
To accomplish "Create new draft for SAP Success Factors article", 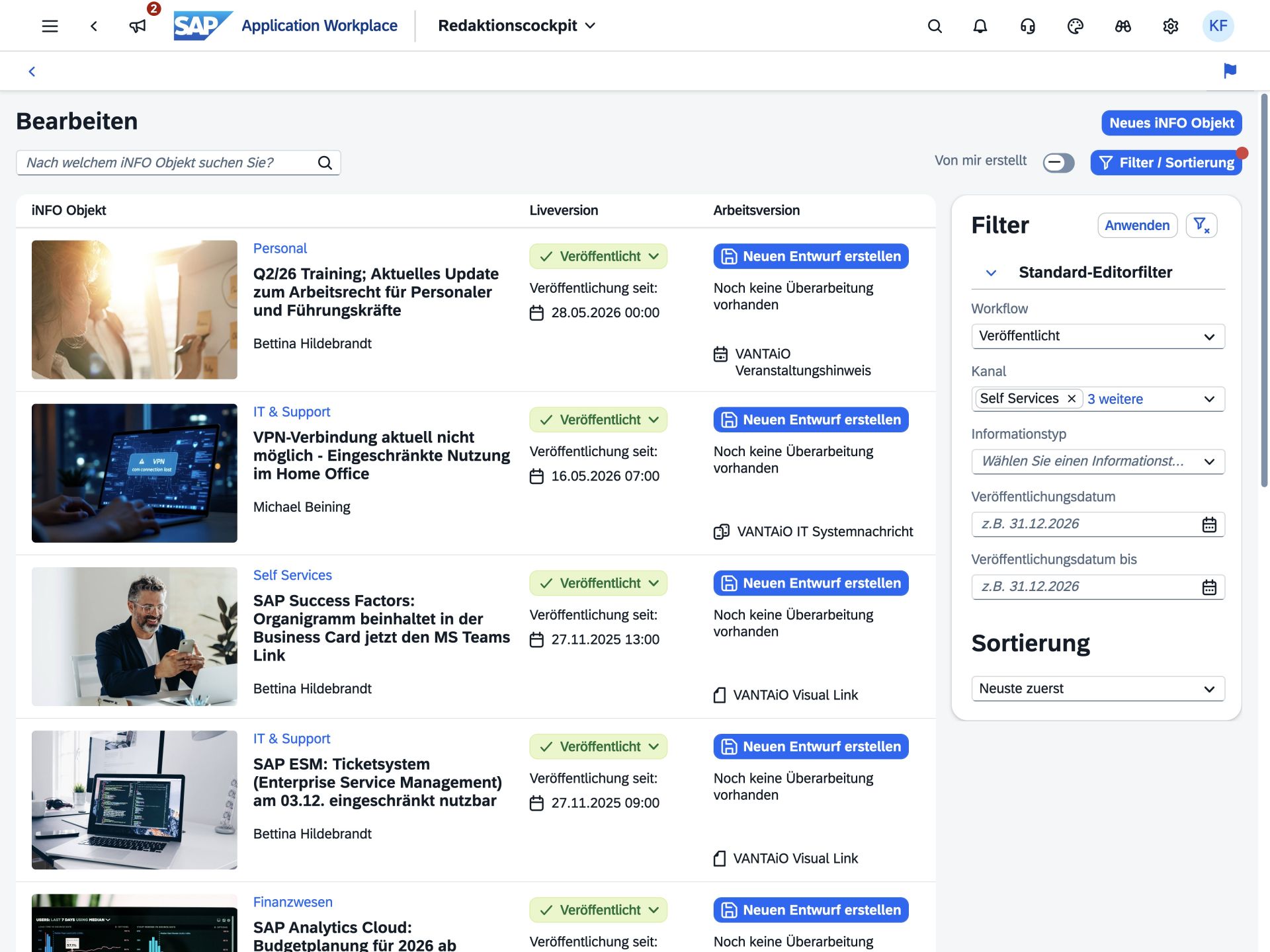I will coord(811,583).
